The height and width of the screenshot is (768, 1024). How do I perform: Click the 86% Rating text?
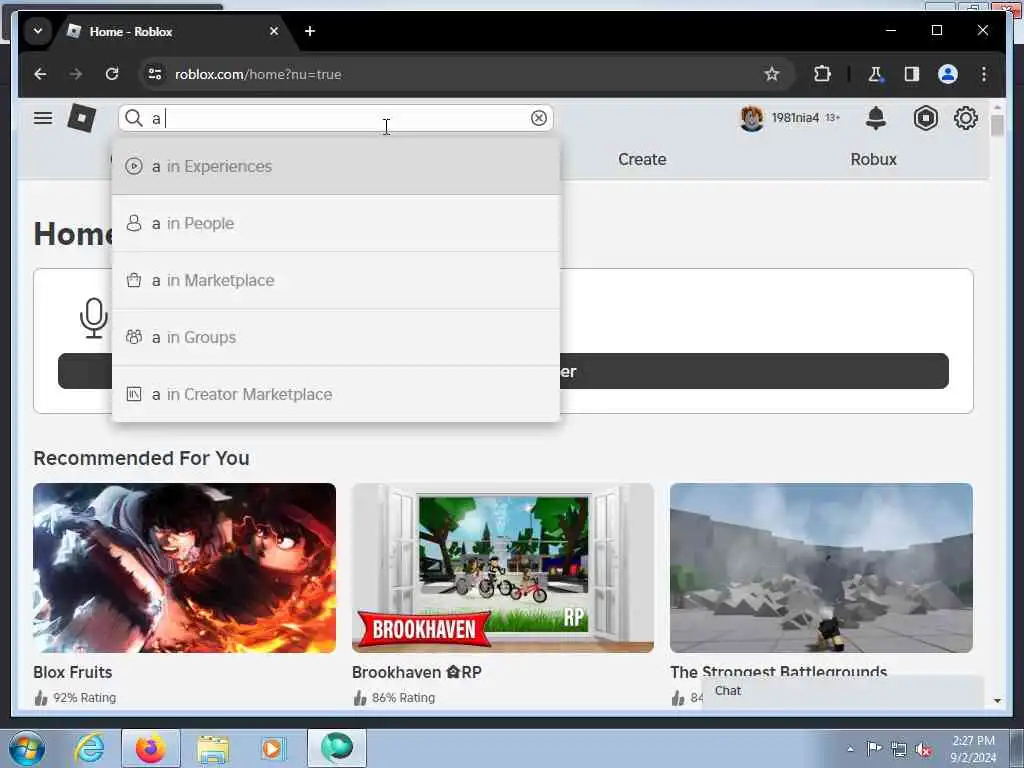pos(403,697)
